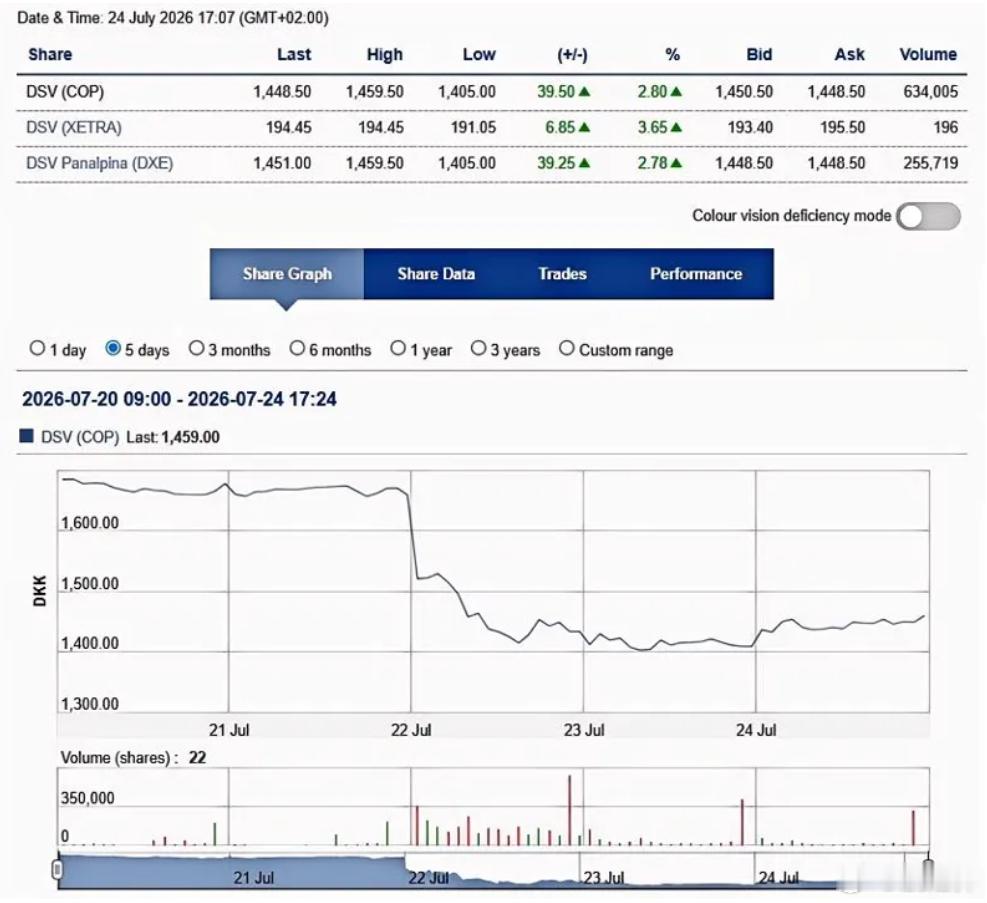
Task: Click the right handle of range slider
Action: pos(928,871)
